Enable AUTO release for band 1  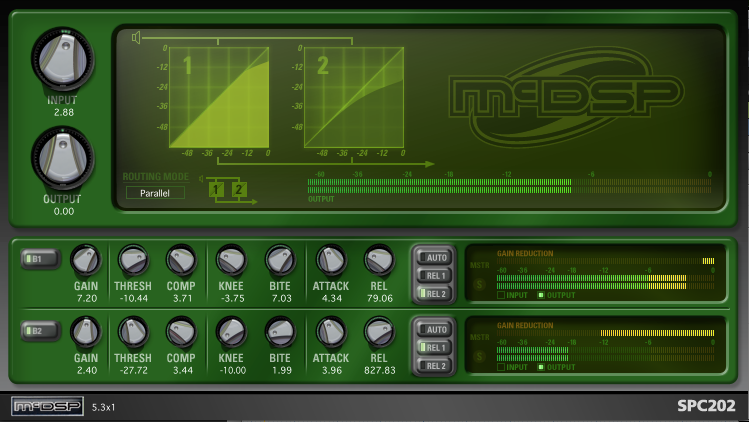pos(434,258)
